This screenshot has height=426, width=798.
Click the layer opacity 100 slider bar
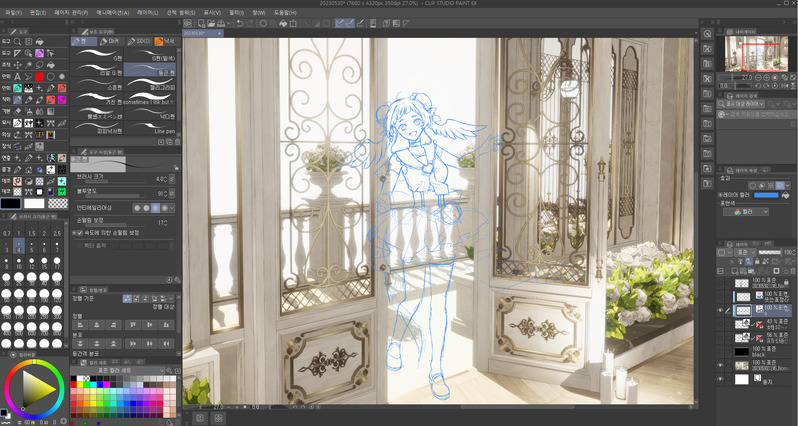pos(770,252)
